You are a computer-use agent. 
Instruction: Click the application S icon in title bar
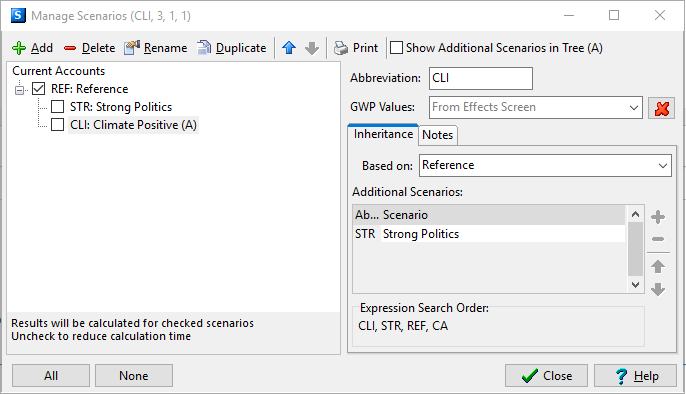[18, 15]
